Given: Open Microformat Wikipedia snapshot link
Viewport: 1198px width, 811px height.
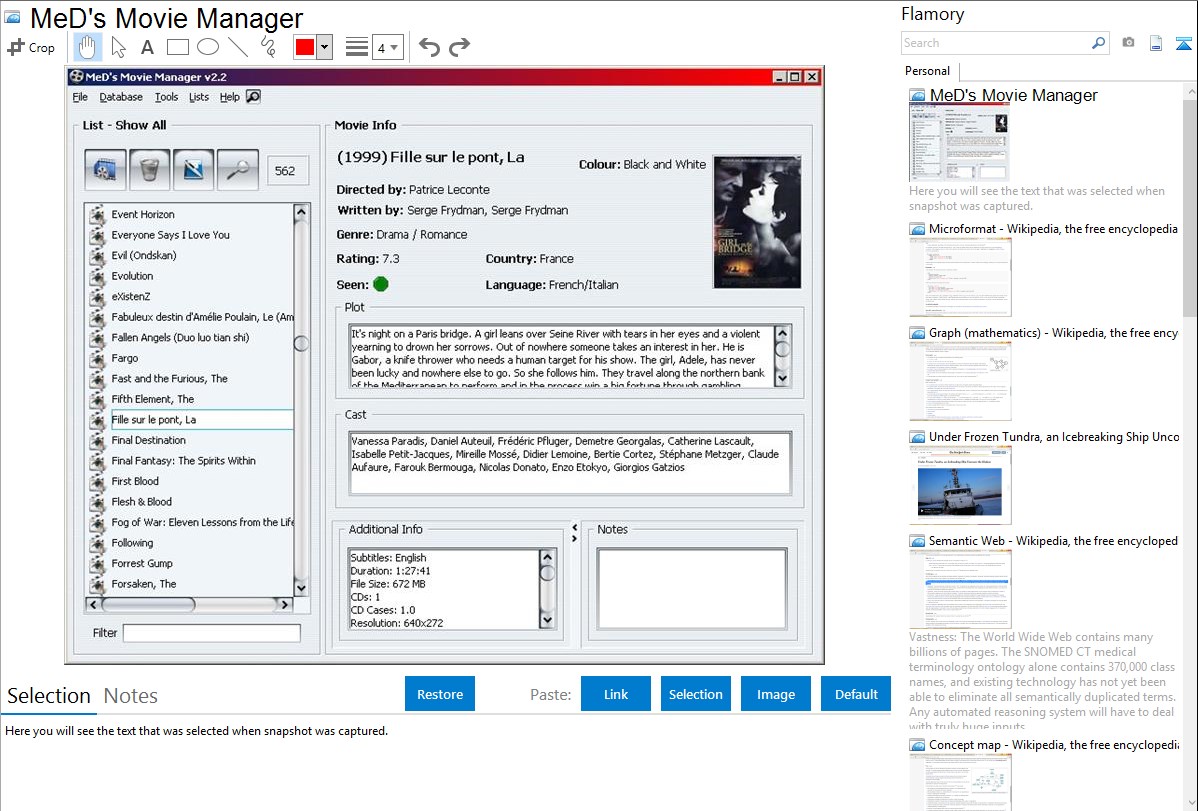Looking at the screenshot, I should tap(1053, 229).
